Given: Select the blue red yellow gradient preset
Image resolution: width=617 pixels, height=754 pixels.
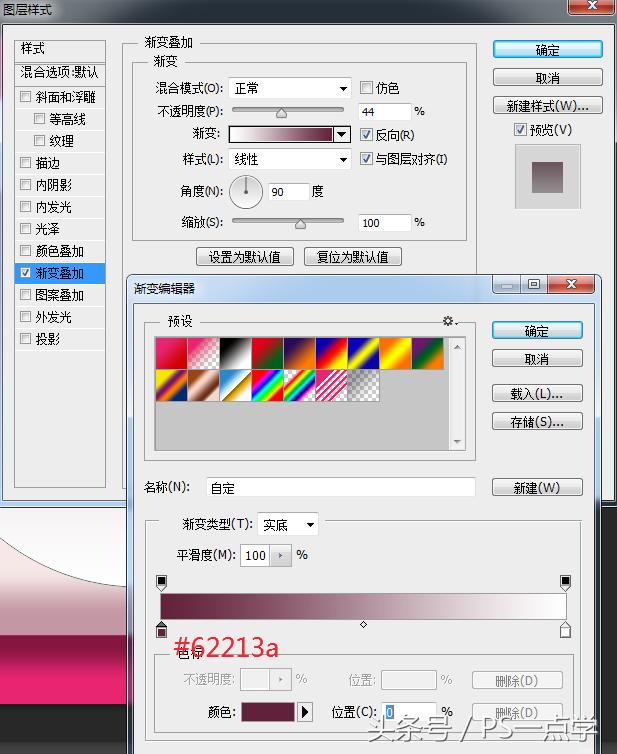Looking at the screenshot, I should 331,353.
